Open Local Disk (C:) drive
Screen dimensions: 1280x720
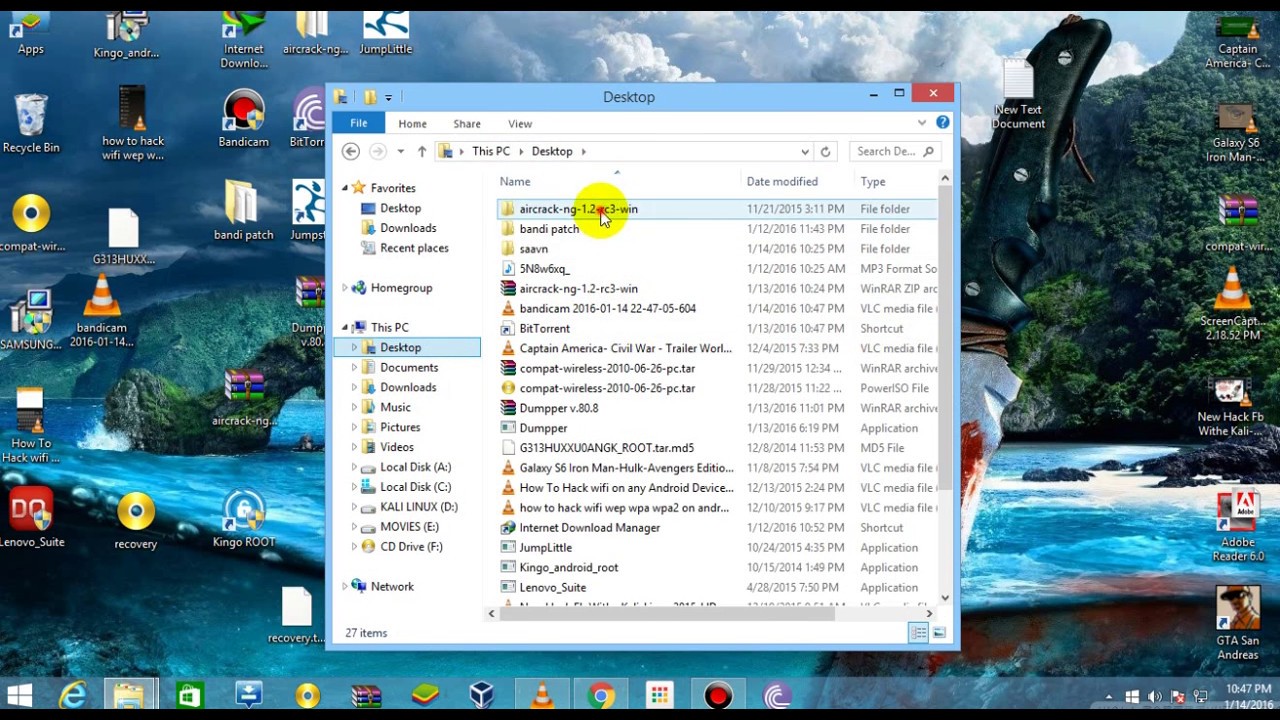pyautogui.click(x=415, y=487)
